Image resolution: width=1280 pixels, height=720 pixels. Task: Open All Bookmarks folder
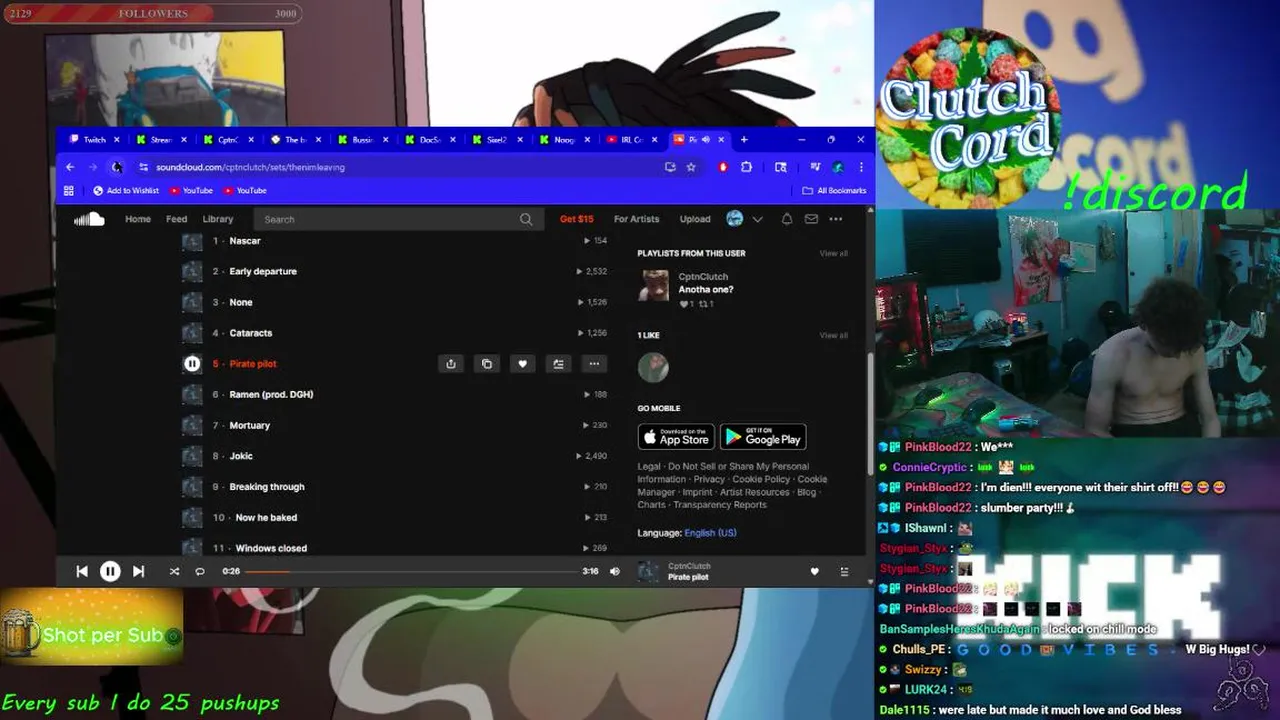click(834, 190)
